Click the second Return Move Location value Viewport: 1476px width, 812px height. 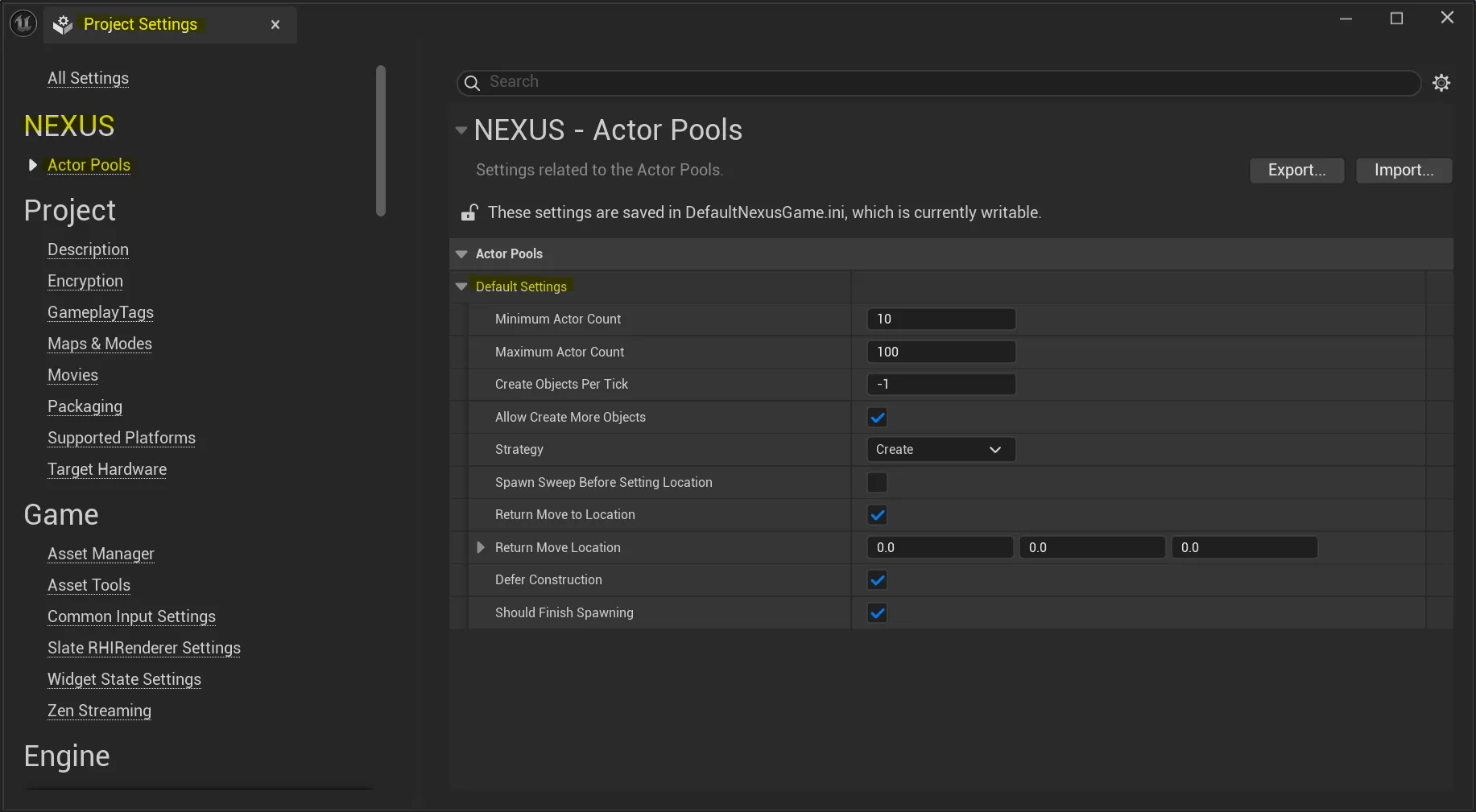coord(1092,548)
